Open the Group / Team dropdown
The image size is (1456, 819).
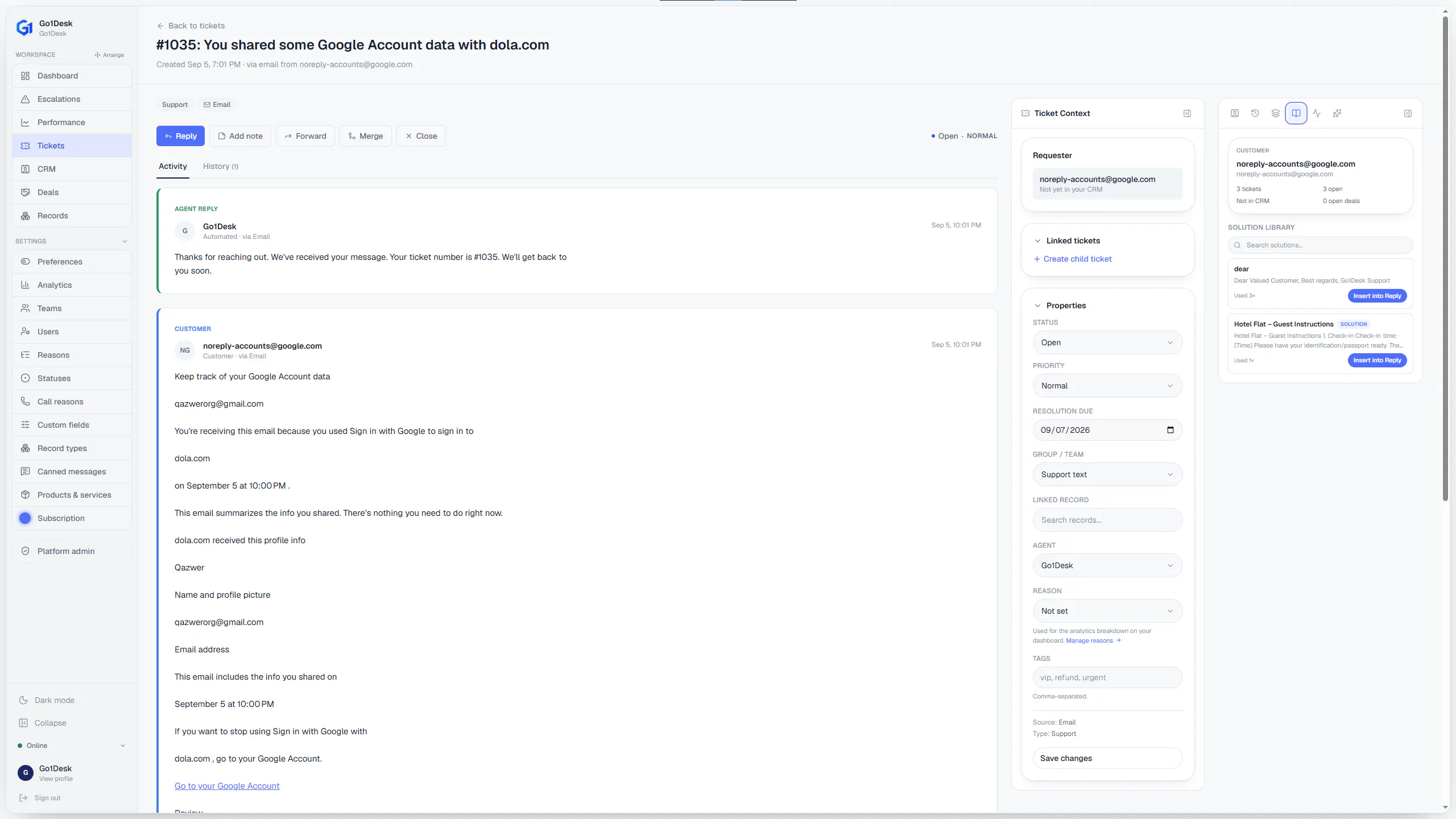click(1107, 474)
